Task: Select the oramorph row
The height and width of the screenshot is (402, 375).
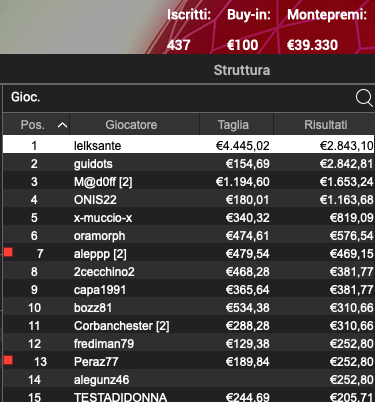Action: click(x=189, y=236)
